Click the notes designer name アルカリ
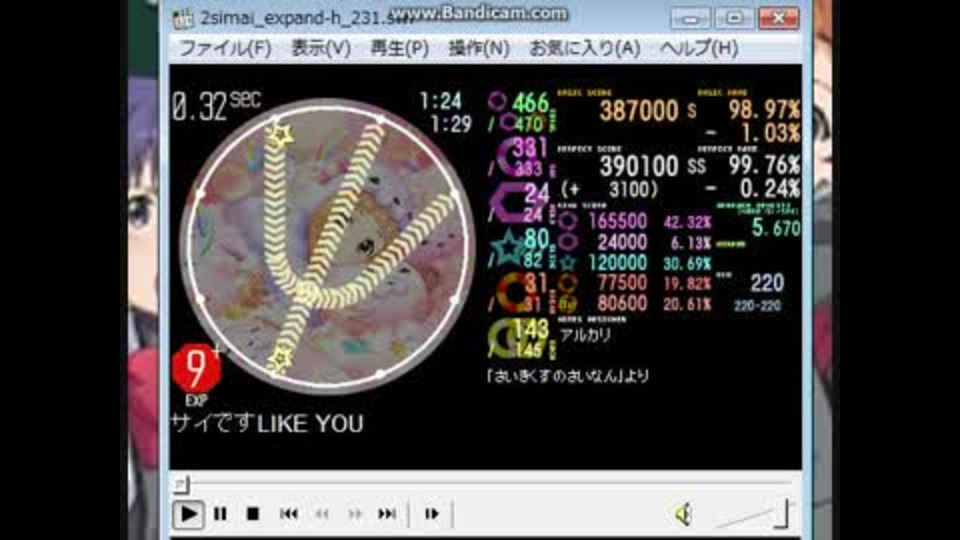The height and width of the screenshot is (540, 960). [x=585, y=335]
